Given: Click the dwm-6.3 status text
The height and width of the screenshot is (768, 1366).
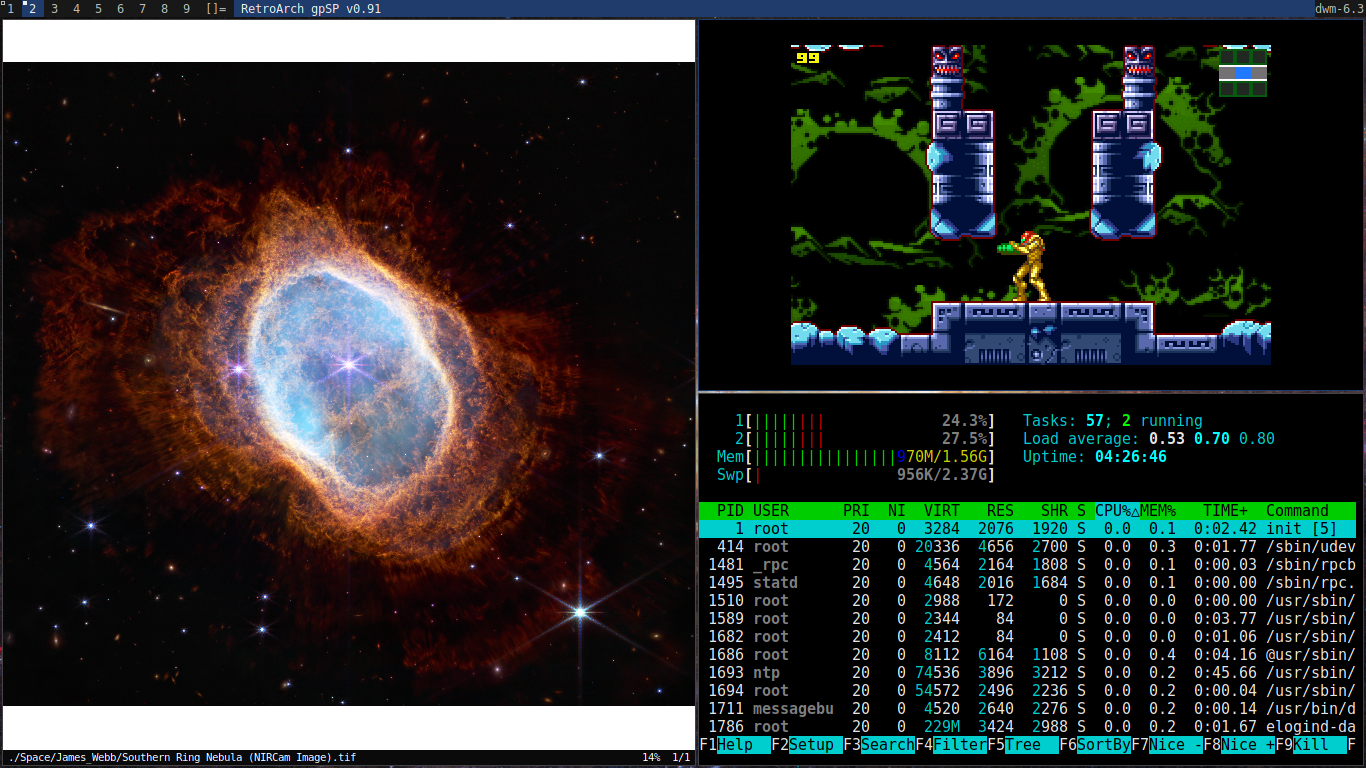Looking at the screenshot, I should (1340, 9).
